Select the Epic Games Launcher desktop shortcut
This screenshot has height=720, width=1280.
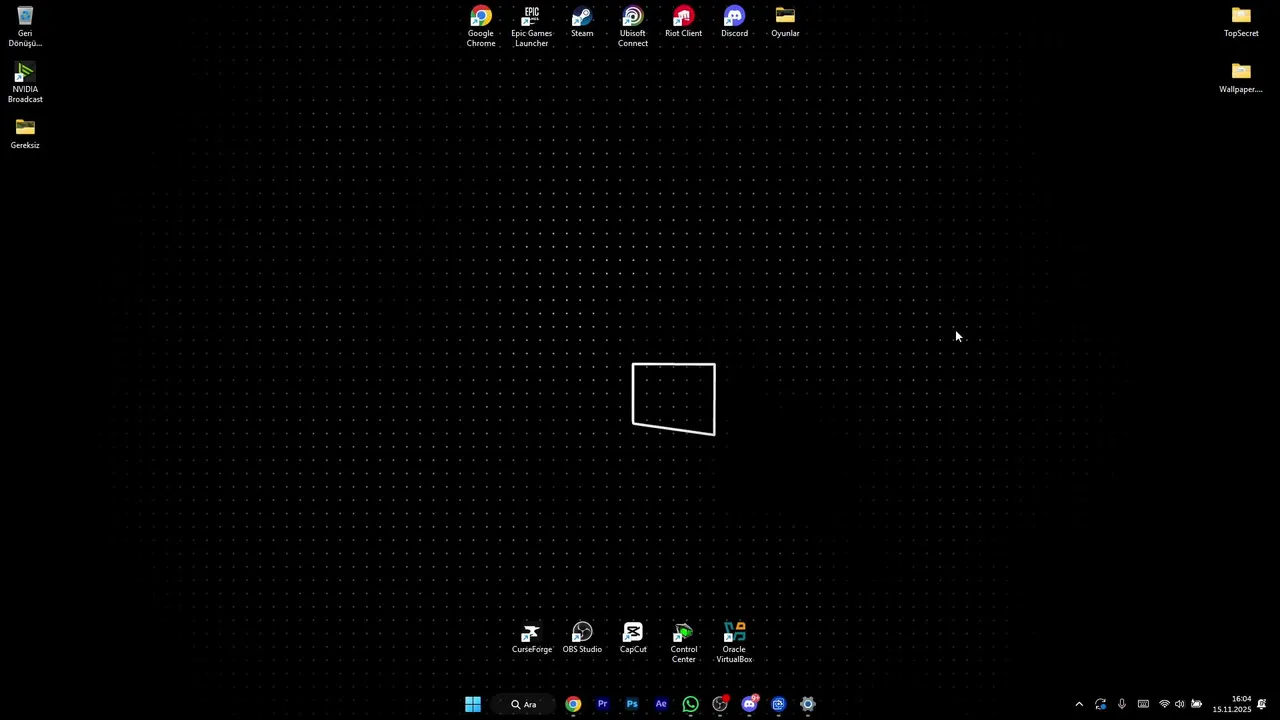tap(532, 27)
